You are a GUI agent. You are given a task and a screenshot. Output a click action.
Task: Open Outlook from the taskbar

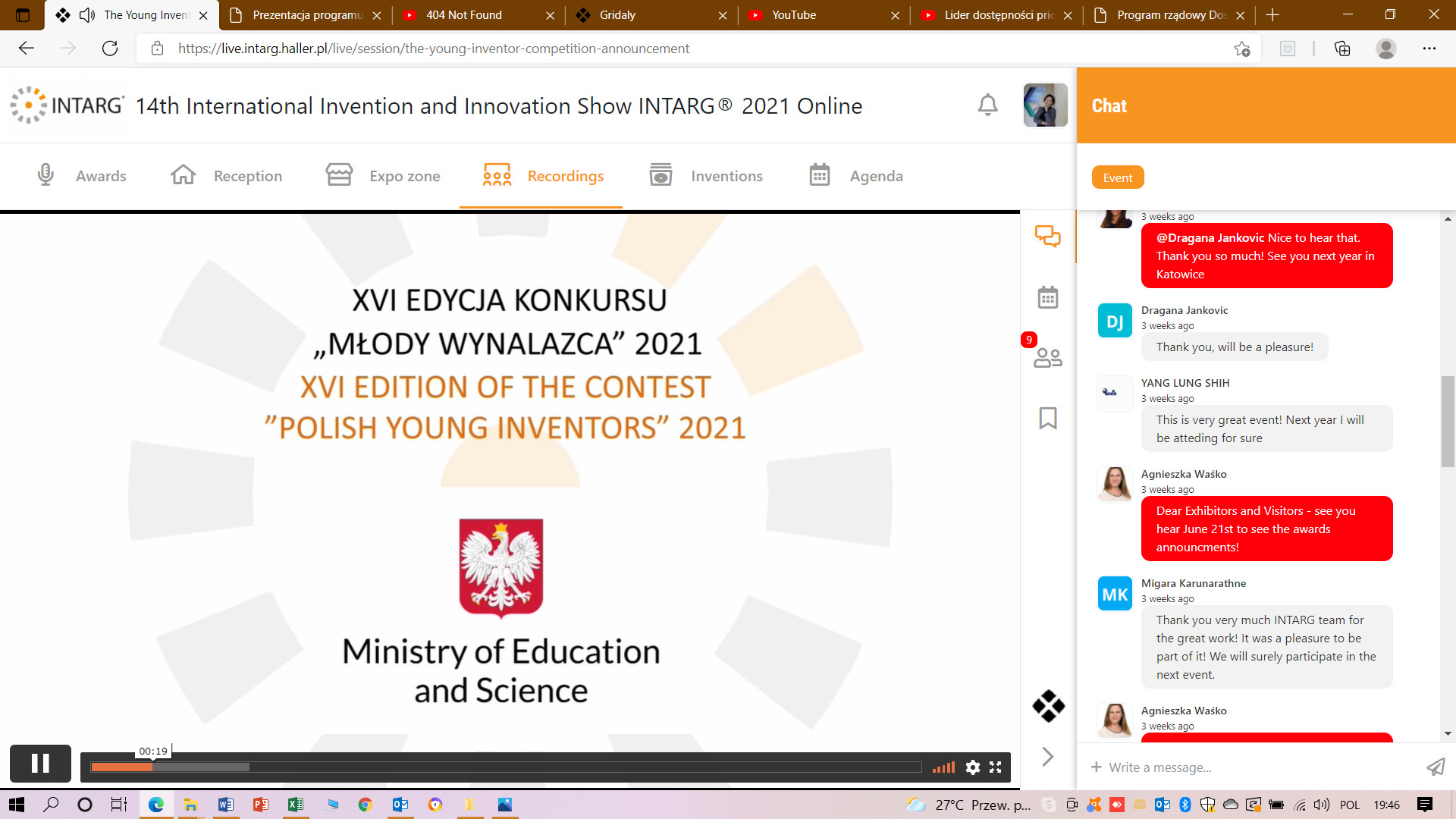click(400, 805)
